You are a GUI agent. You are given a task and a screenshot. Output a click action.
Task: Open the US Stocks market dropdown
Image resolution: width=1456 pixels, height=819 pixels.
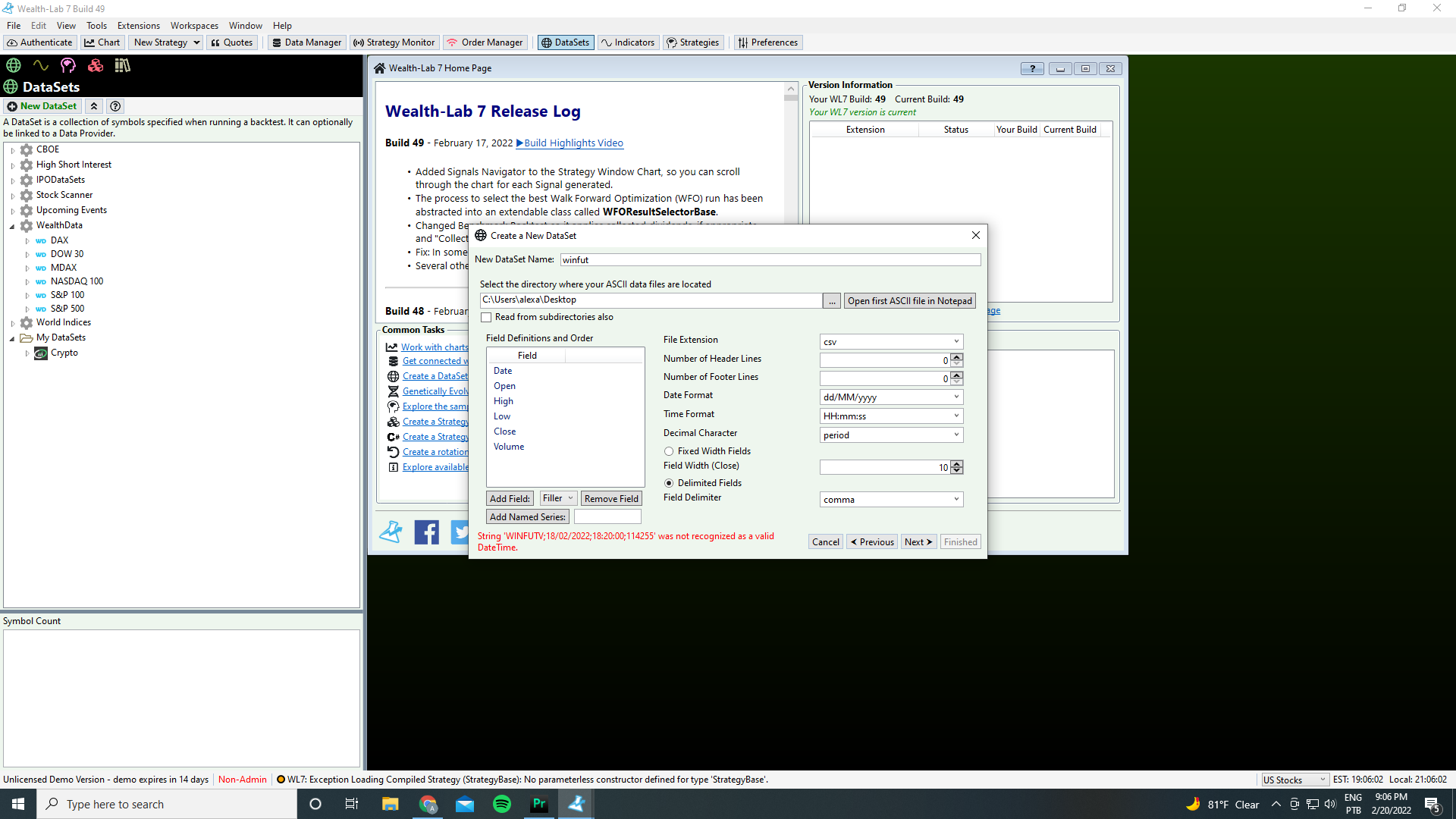tap(1294, 780)
